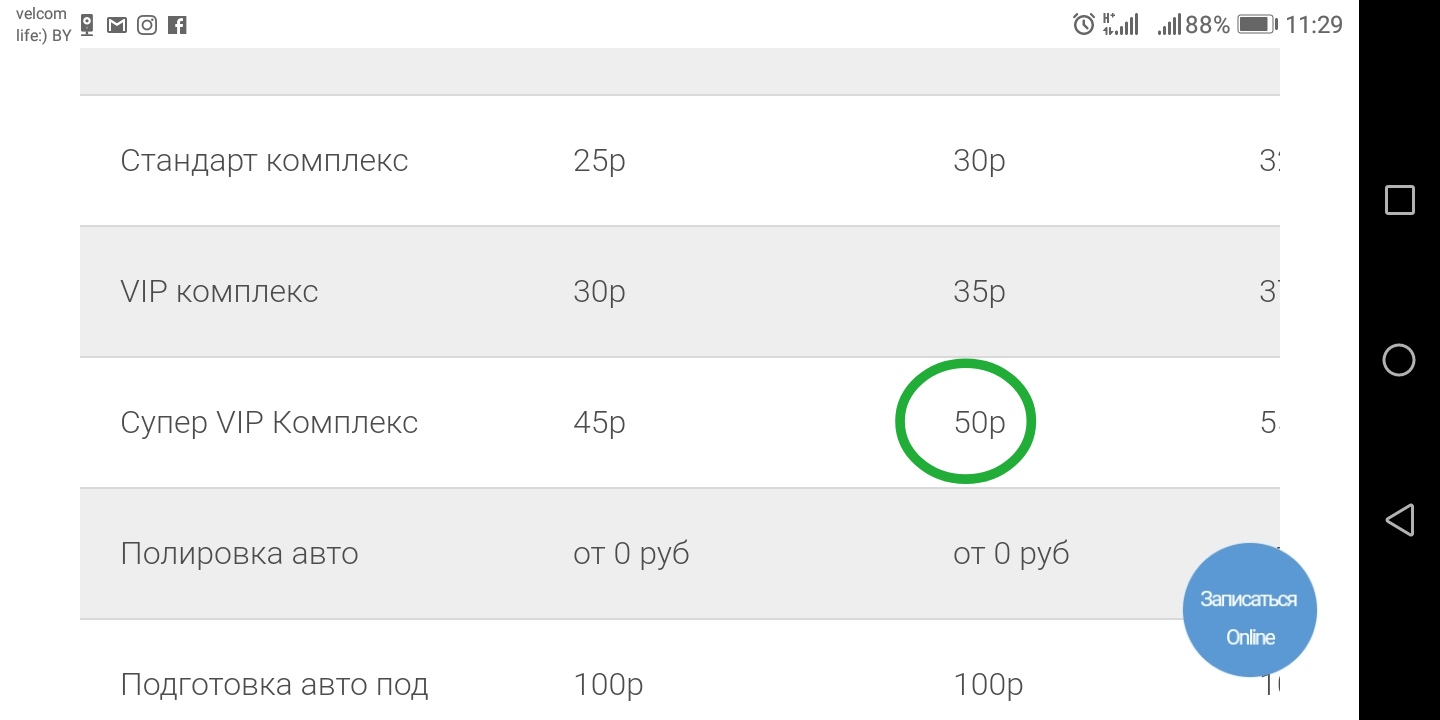The height and width of the screenshot is (720, 1440).
Task: Tap the Gmail notification icon
Action: pos(117,25)
